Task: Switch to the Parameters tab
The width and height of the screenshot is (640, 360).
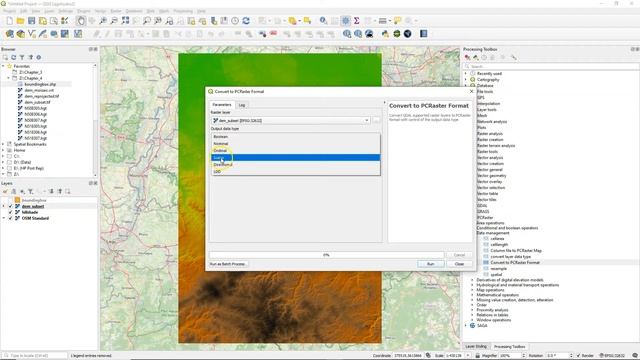Action: pos(222,105)
